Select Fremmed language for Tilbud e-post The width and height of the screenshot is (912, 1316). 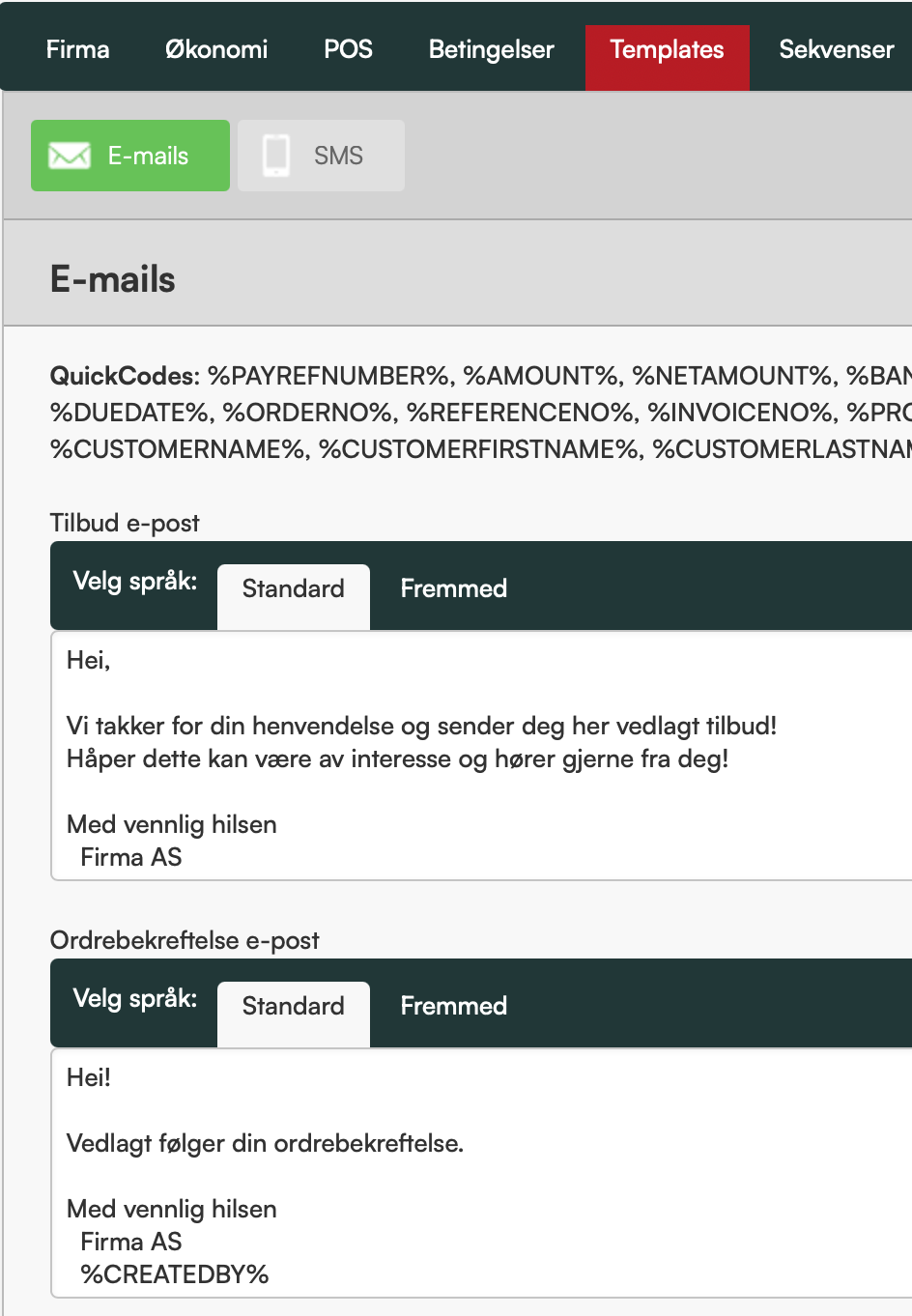[454, 588]
